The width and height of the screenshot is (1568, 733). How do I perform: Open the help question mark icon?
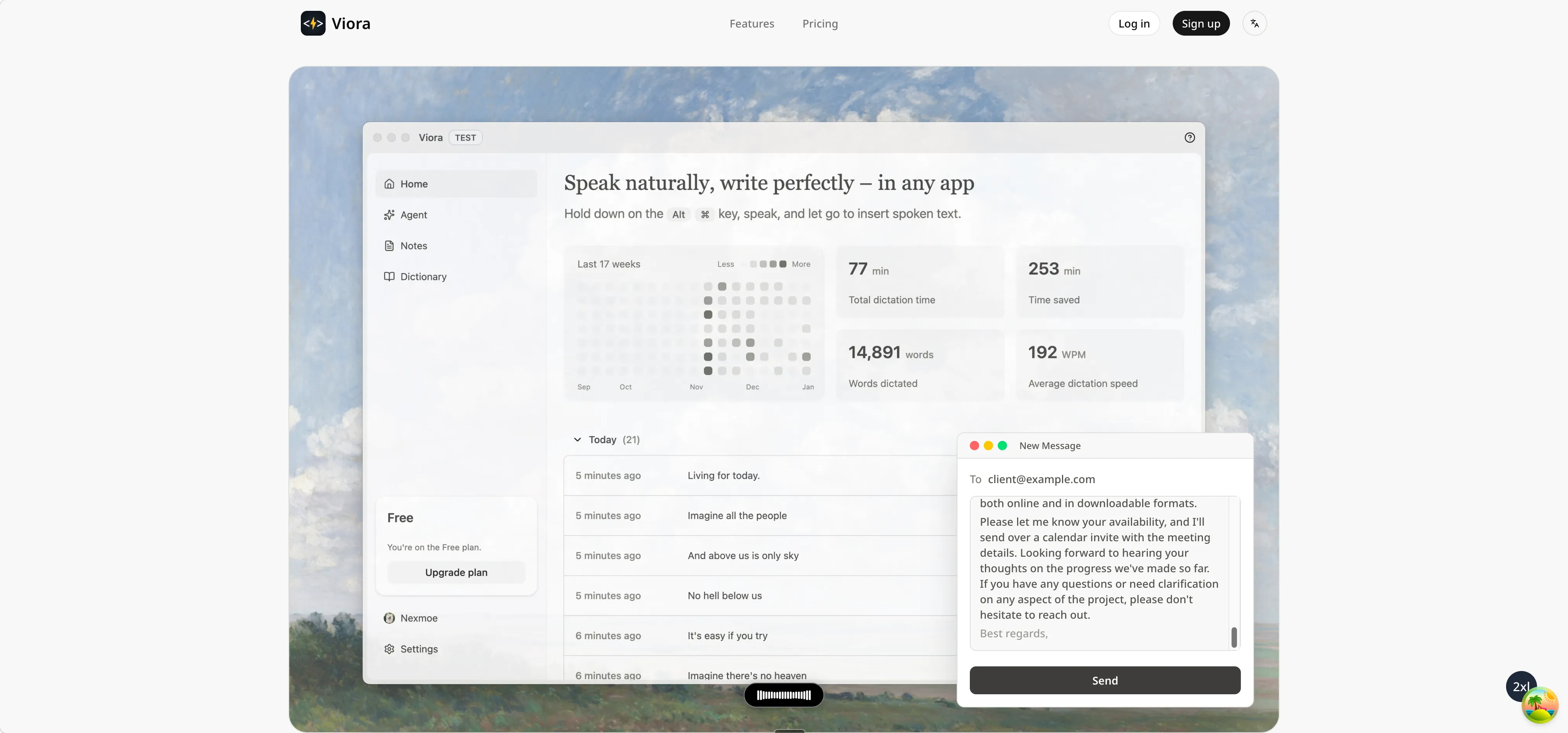click(1190, 137)
